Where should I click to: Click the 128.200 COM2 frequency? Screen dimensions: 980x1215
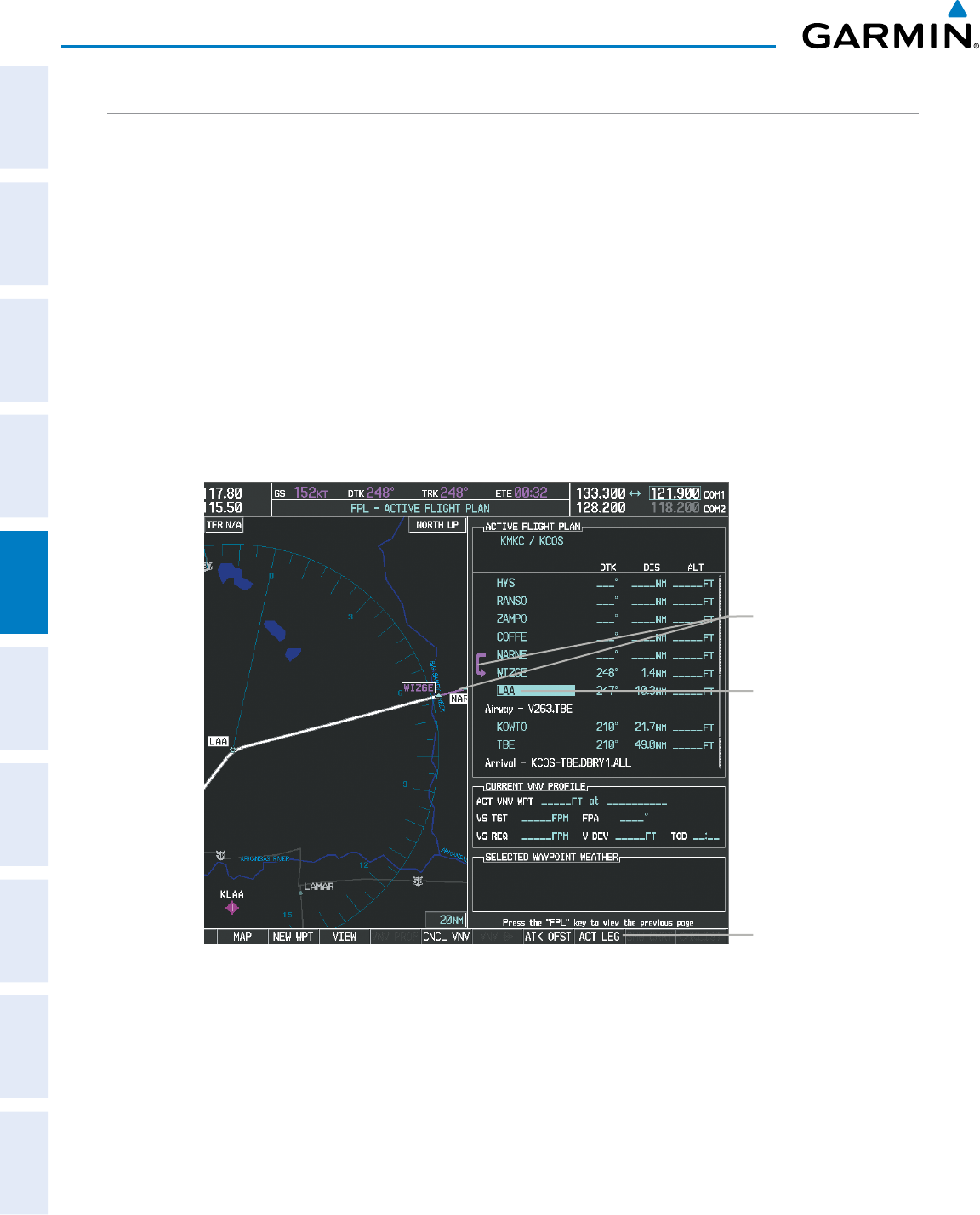pos(601,508)
